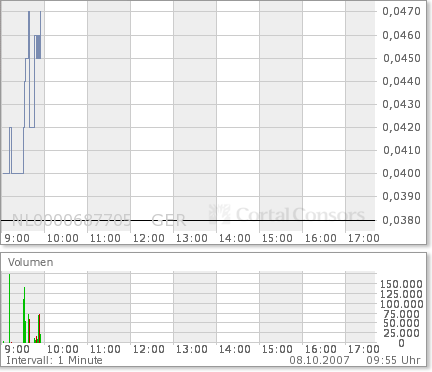Select 16:00 on the price chart time axis
432x372 pixels.
[321, 239]
